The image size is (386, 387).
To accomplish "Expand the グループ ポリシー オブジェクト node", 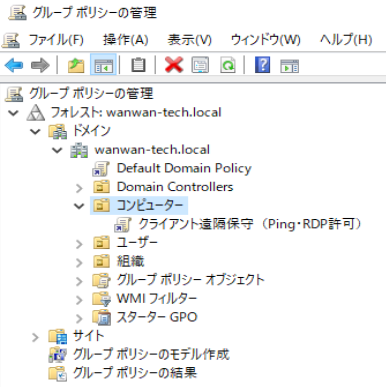I will coord(79,281).
